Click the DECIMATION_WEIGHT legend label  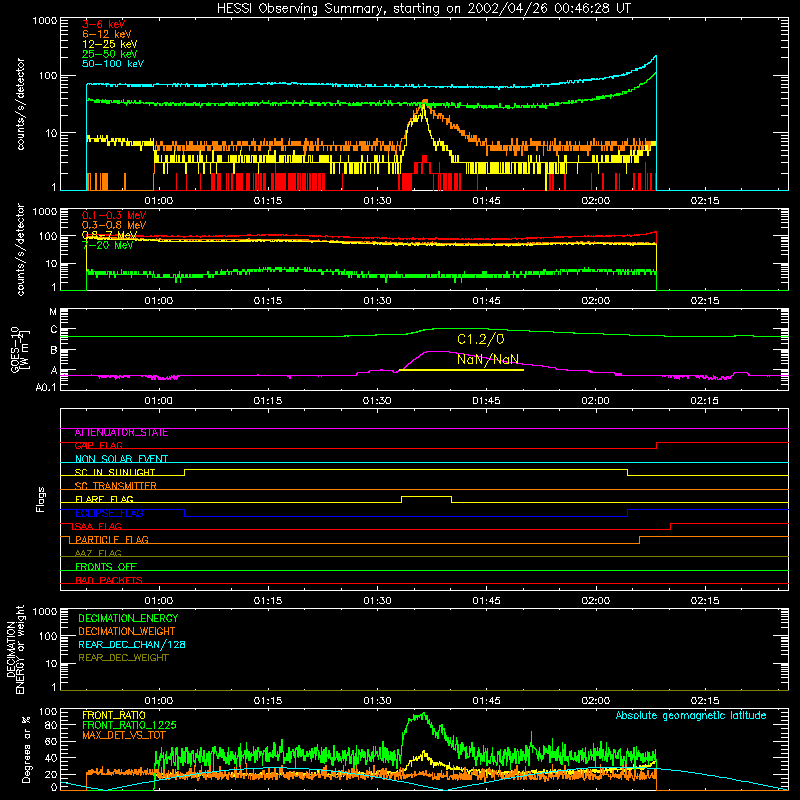pyautogui.click(x=127, y=632)
